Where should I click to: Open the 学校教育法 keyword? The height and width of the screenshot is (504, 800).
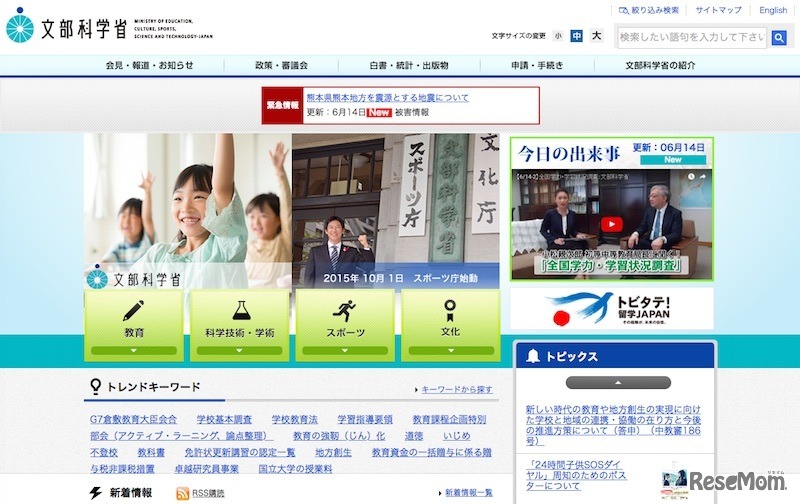[294, 419]
